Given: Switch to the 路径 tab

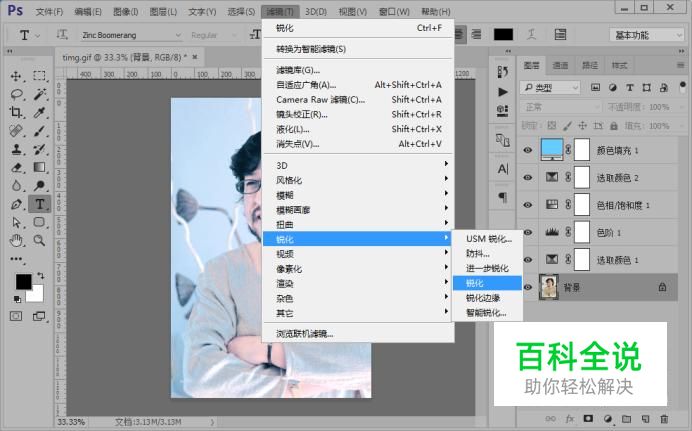Looking at the screenshot, I should [x=590, y=65].
